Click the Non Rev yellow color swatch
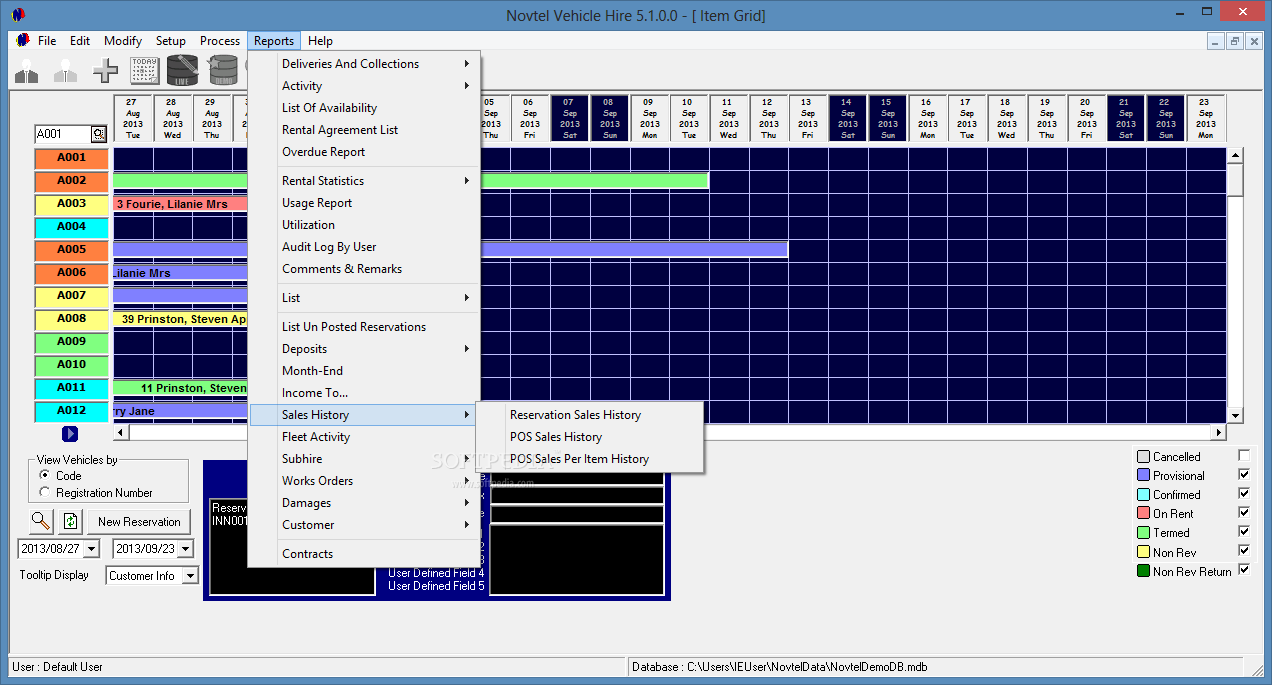This screenshot has width=1272, height=685. click(1143, 552)
